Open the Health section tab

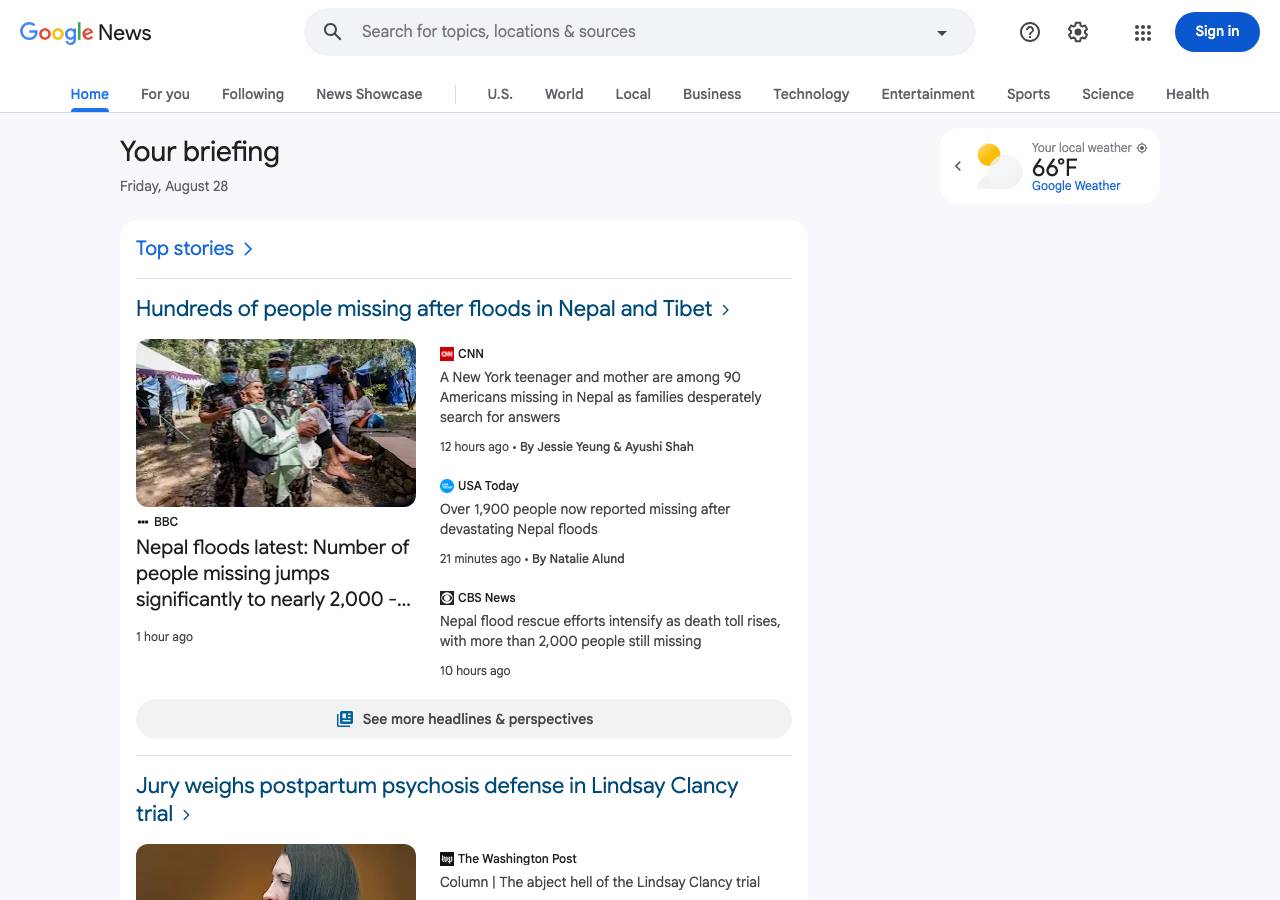click(x=1187, y=94)
